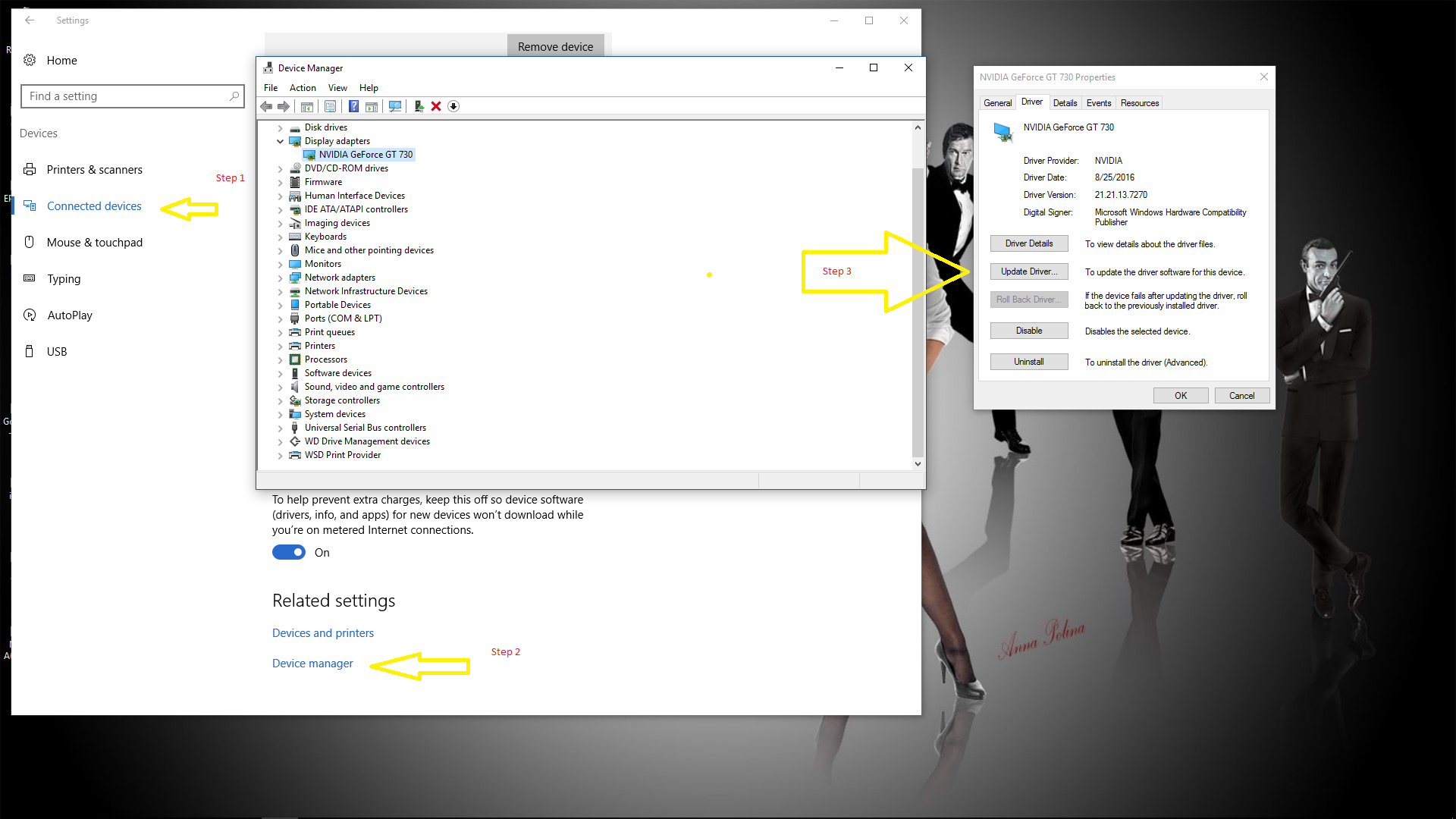
Task: Click the Display adapters category icon
Action: click(295, 141)
